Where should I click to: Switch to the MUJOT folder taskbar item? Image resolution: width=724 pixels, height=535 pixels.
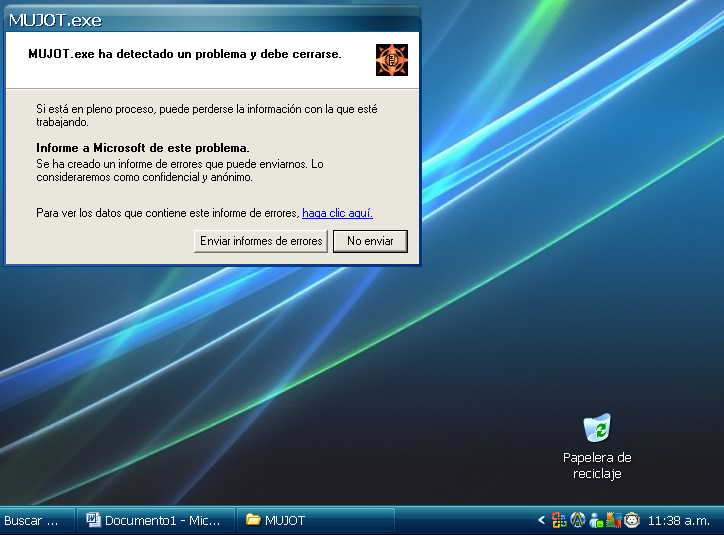pos(317,520)
